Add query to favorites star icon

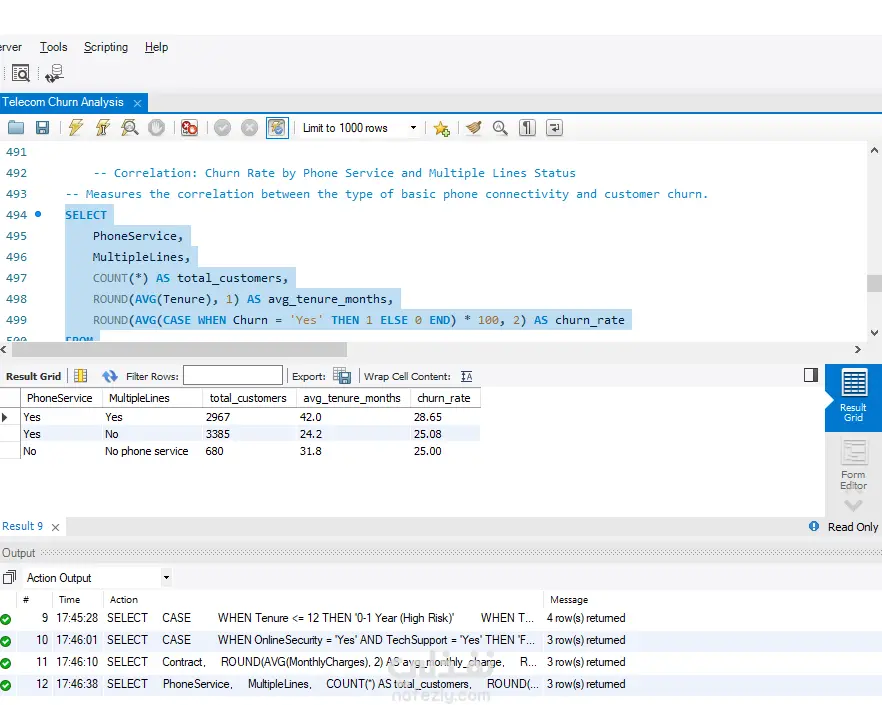pos(441,128)
